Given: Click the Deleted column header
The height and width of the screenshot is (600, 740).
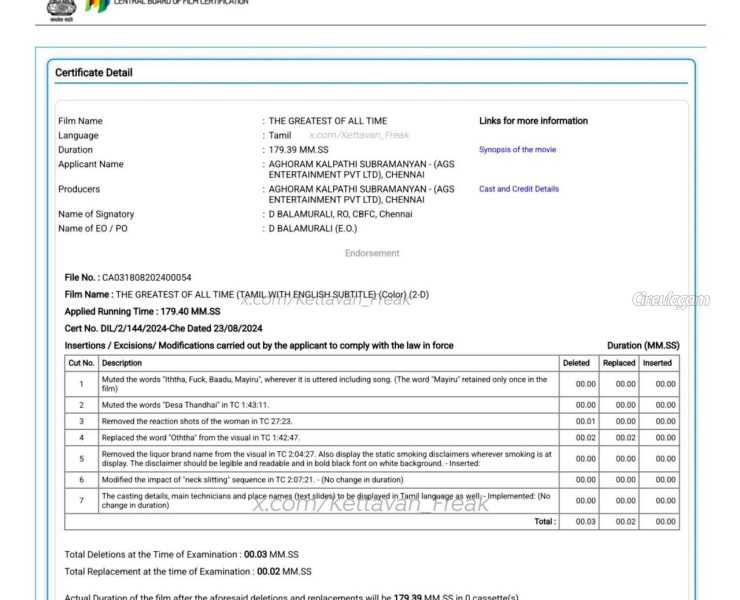Looking at the screenshot, I should (576, 363).
